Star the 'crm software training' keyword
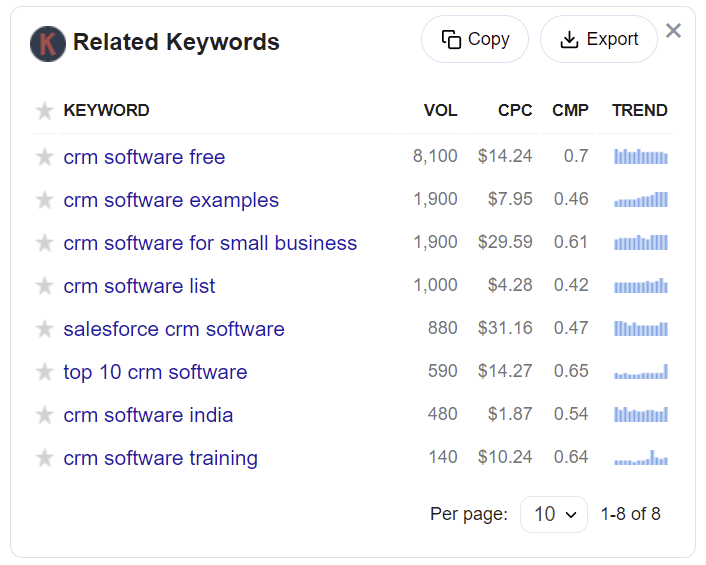This screenshot has height=565, width=706. pyautogui.click(x=44, y=458)
